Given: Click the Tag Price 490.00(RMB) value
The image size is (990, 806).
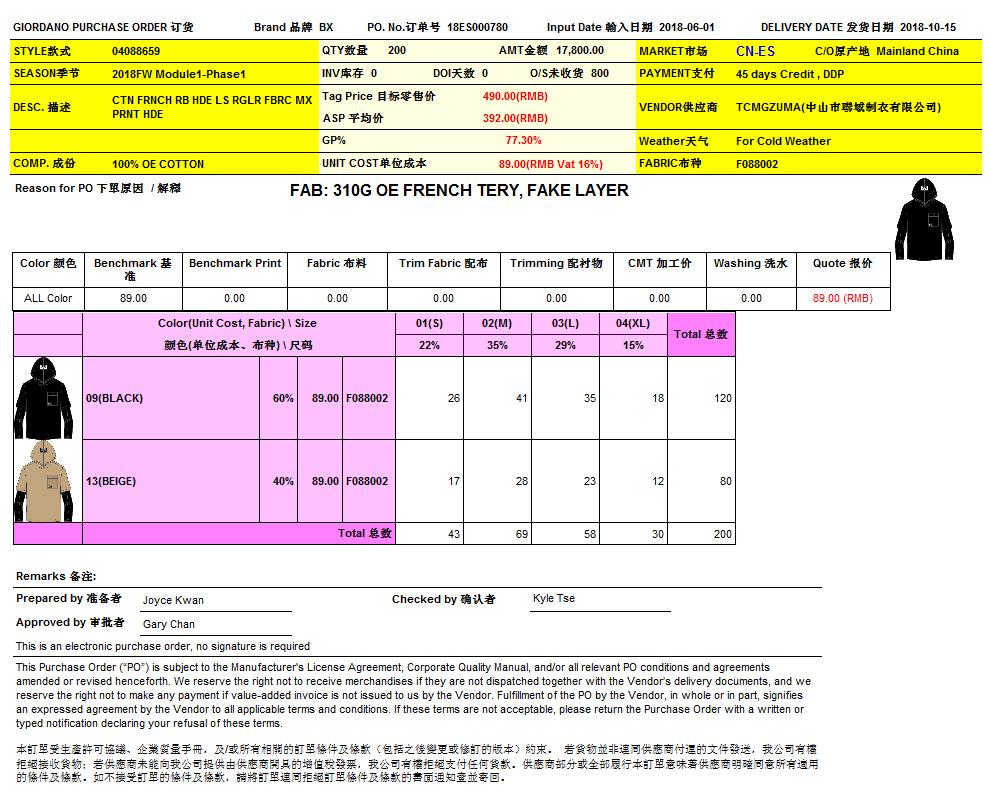Looking at the screenshot, I should (x=515, y=96).
